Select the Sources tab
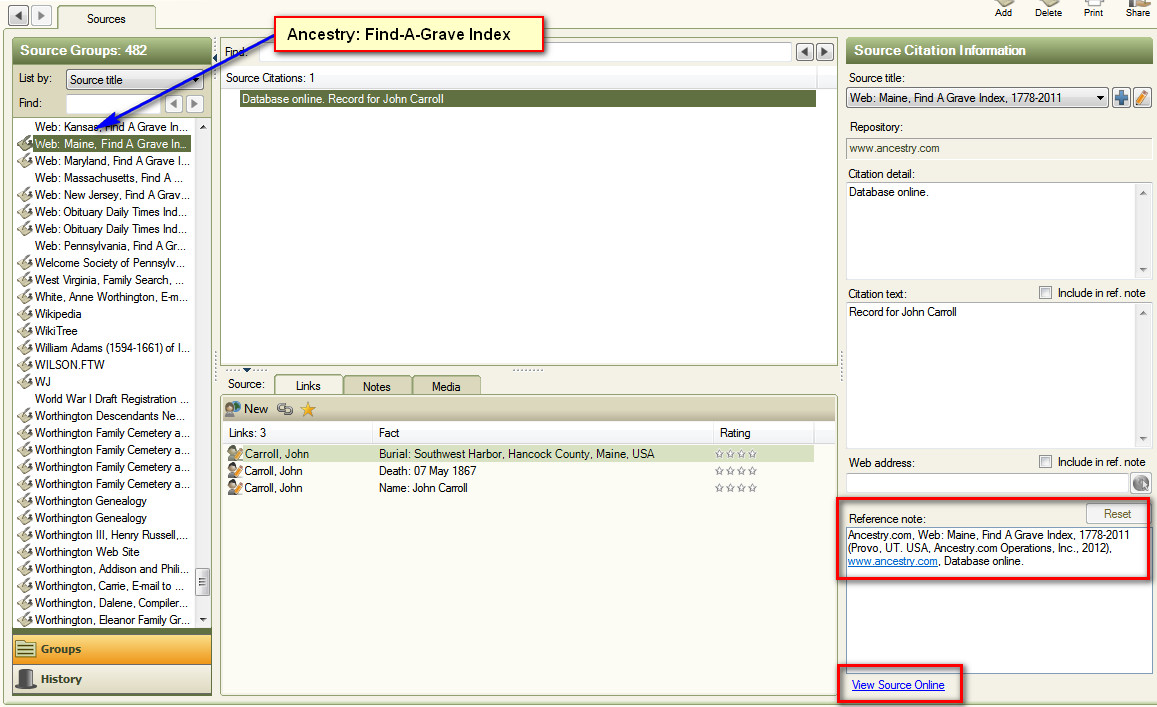This screenshot has height=707, width=1157. (106, 18)
